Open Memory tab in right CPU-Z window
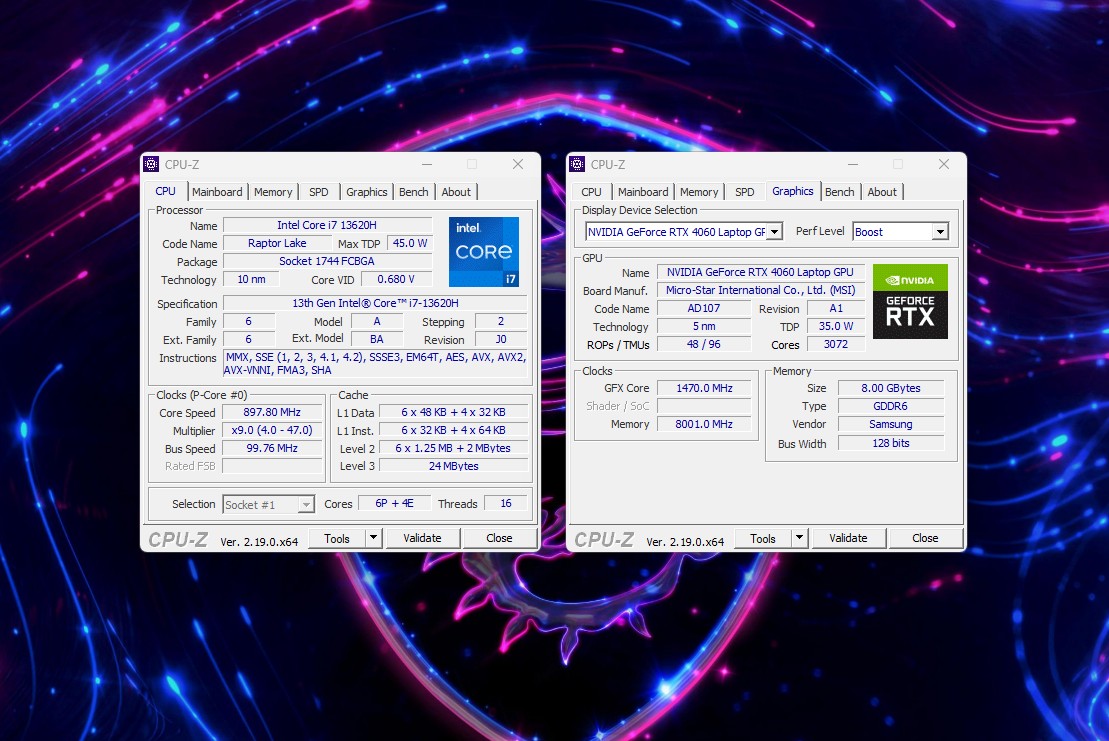Screen dimensions: 1109x741 699,192
